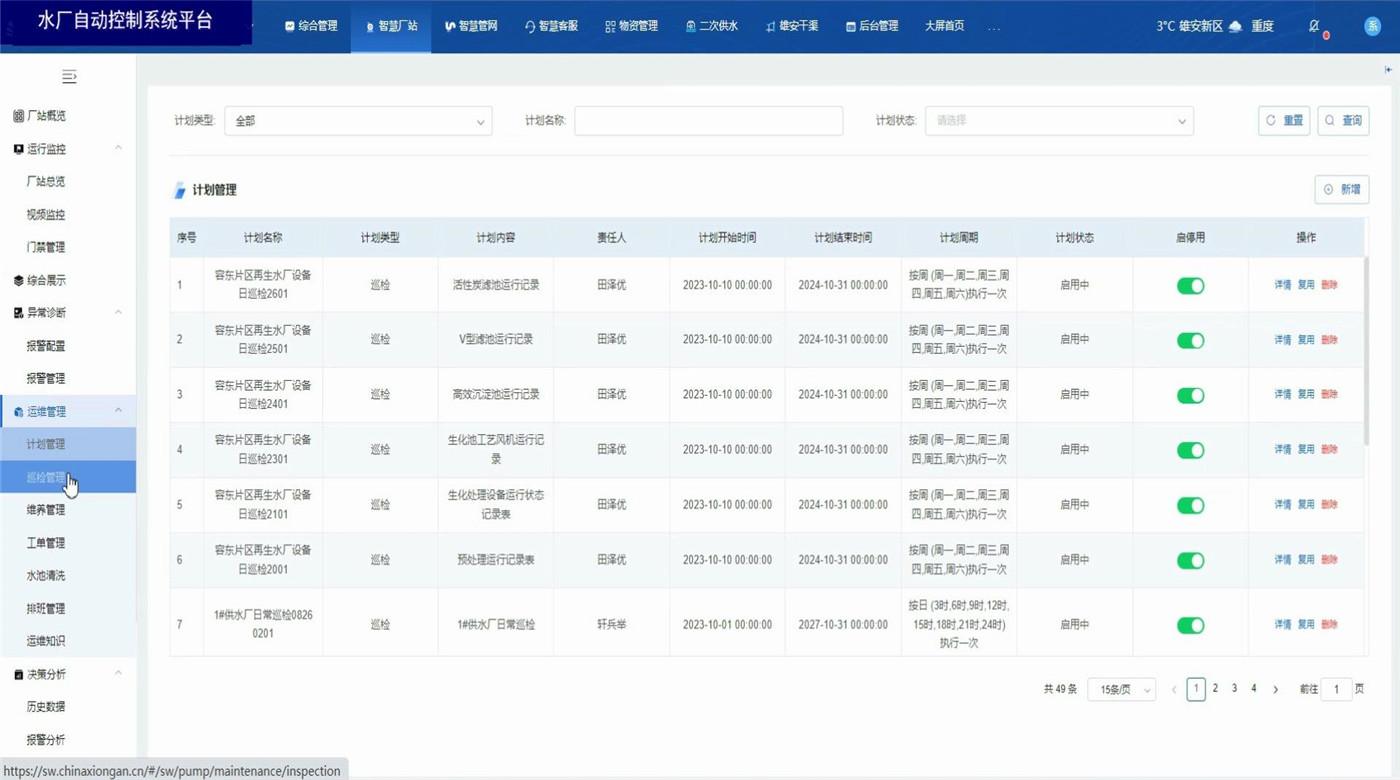Switch to the 智慧管网 top tab
1400x780 pixels.
[x=471, y=26]
